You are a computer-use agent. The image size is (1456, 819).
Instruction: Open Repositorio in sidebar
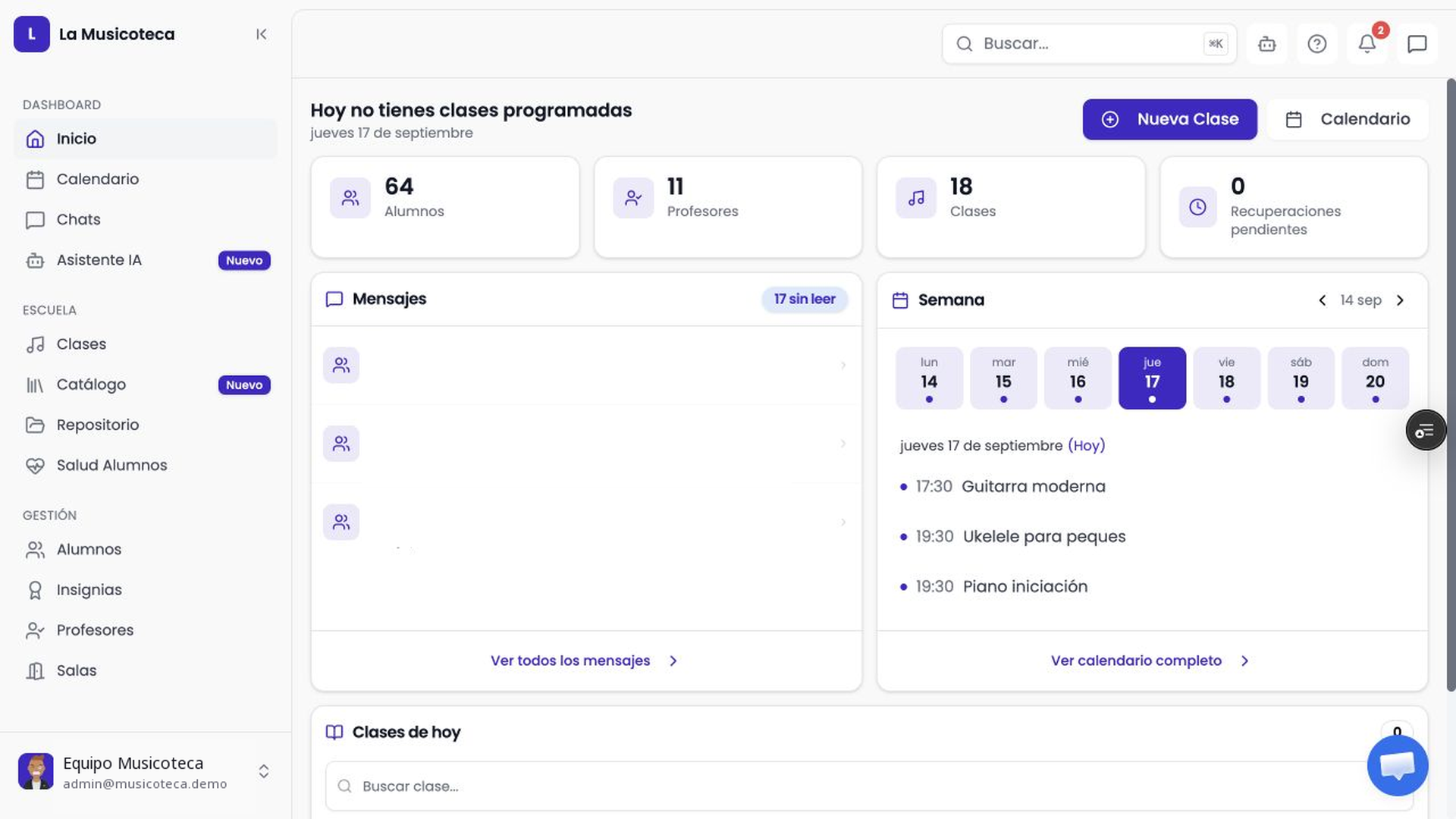tap(146, 425)
